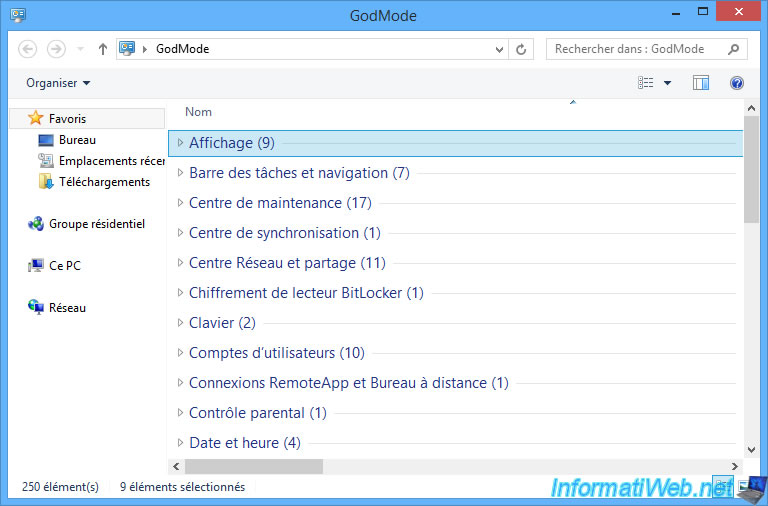The image size is (768, 506).
Task: Click Réseau in the navigation pane
Action: (x=67, y=308)
